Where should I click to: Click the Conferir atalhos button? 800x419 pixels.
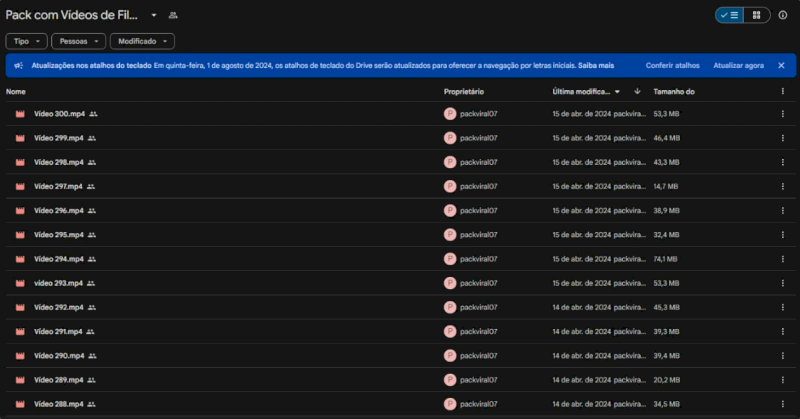click(672, 65)
